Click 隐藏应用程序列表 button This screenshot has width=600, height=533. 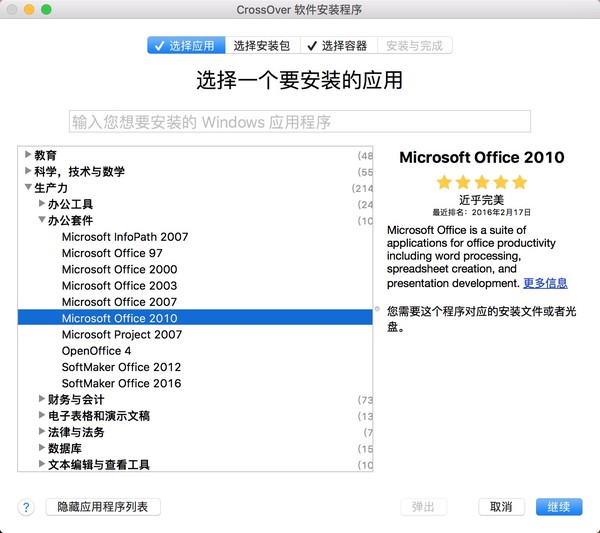coord(103,507)
